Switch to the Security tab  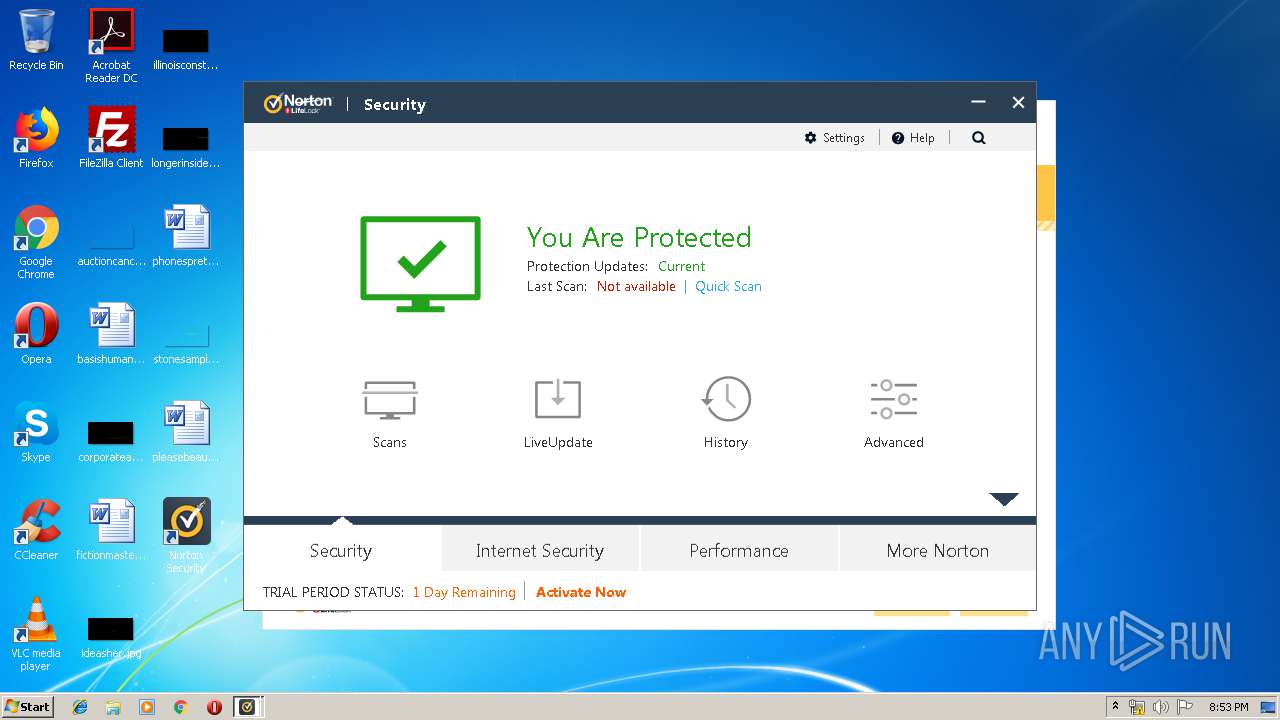click(341, 550)
